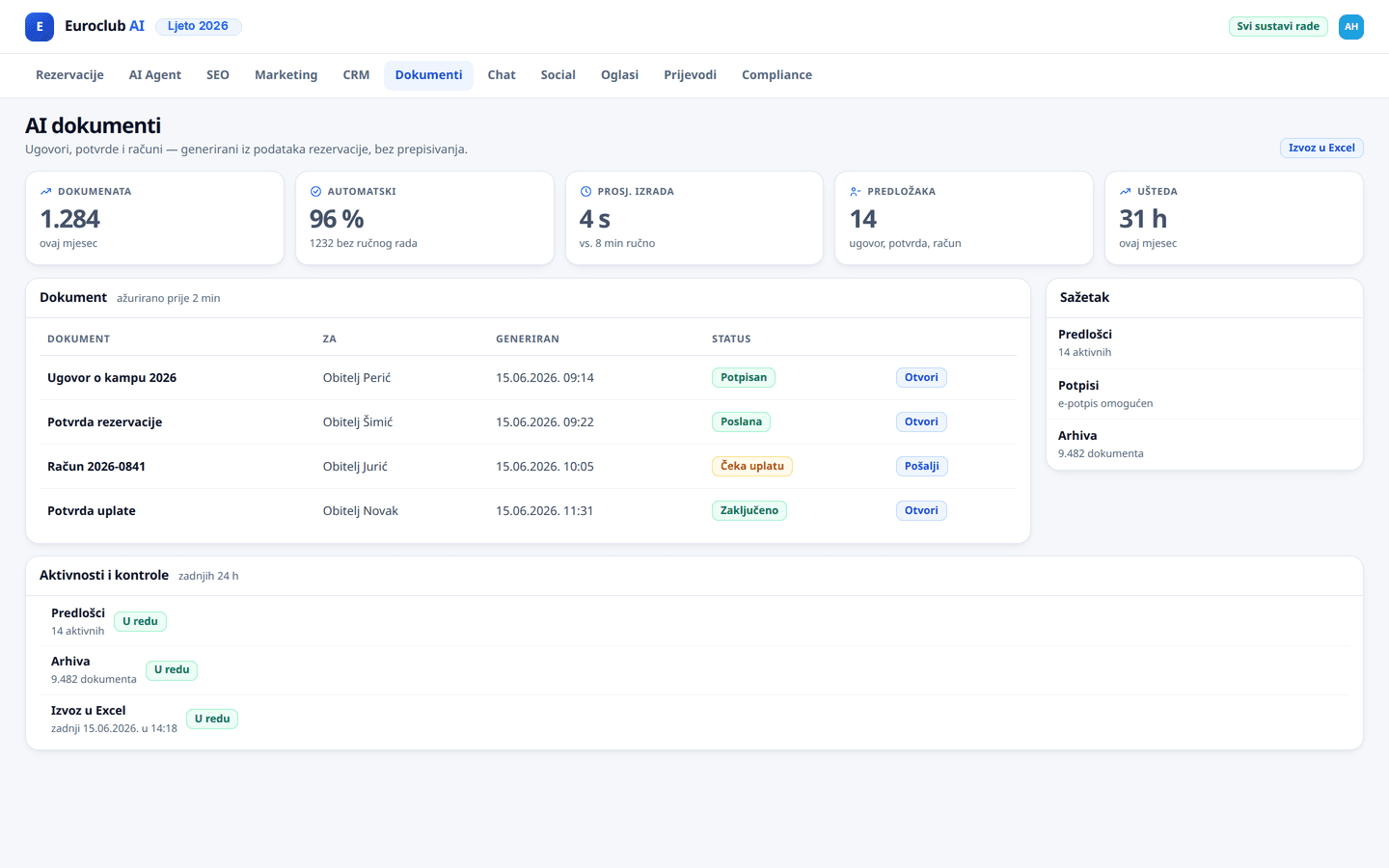Select the Račun 2026-0841 document name
This screenshot has width=1389, height=868.
[x=96, y=467]
